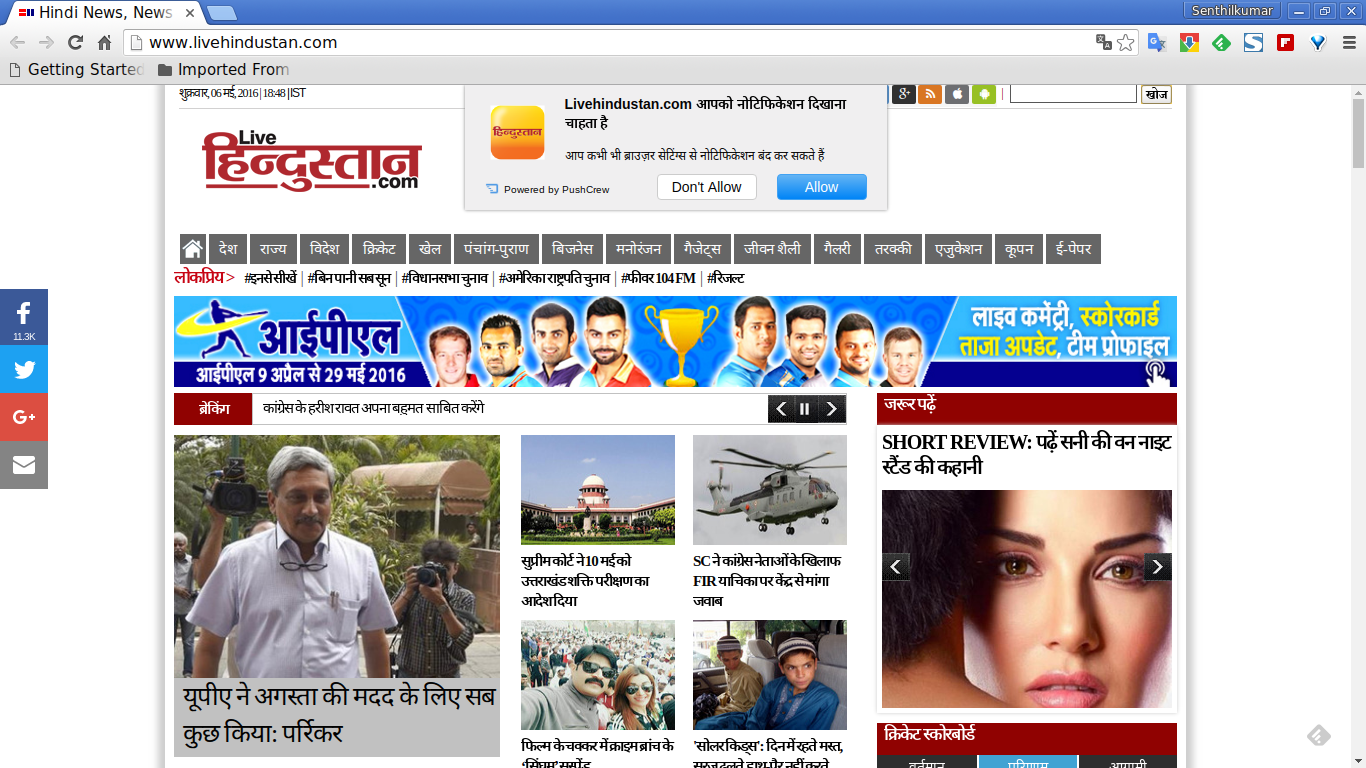Open the IPL banner advertisement
Screen dimensions: 1366x768
pos(675,341)
